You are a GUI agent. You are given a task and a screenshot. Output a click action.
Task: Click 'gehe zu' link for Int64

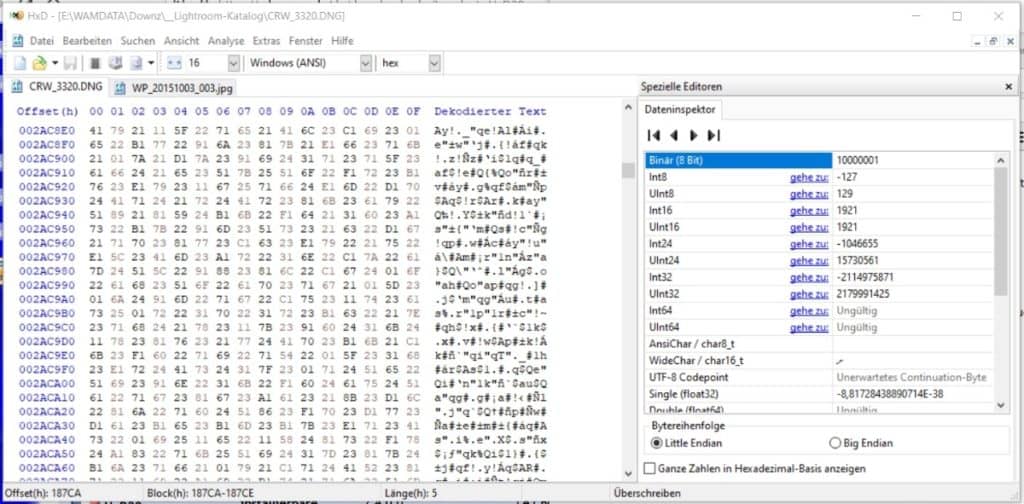[809, 311]
